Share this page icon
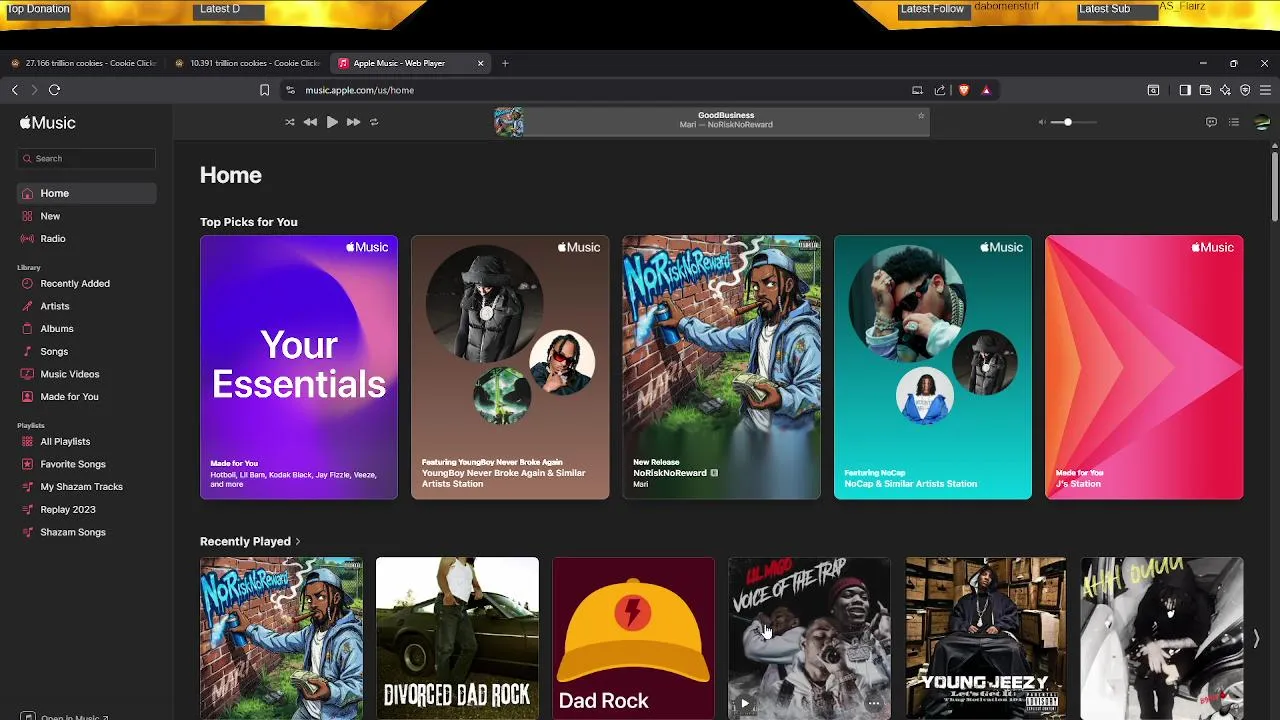This screenshot has width=1280, height=720. [940, 90]
